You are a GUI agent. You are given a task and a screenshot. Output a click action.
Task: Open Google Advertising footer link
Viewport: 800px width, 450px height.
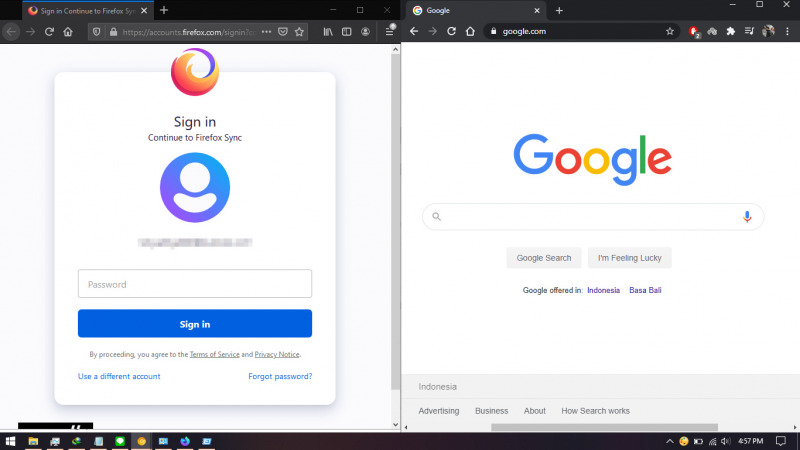pyautogui.click(x=439, y=411)
